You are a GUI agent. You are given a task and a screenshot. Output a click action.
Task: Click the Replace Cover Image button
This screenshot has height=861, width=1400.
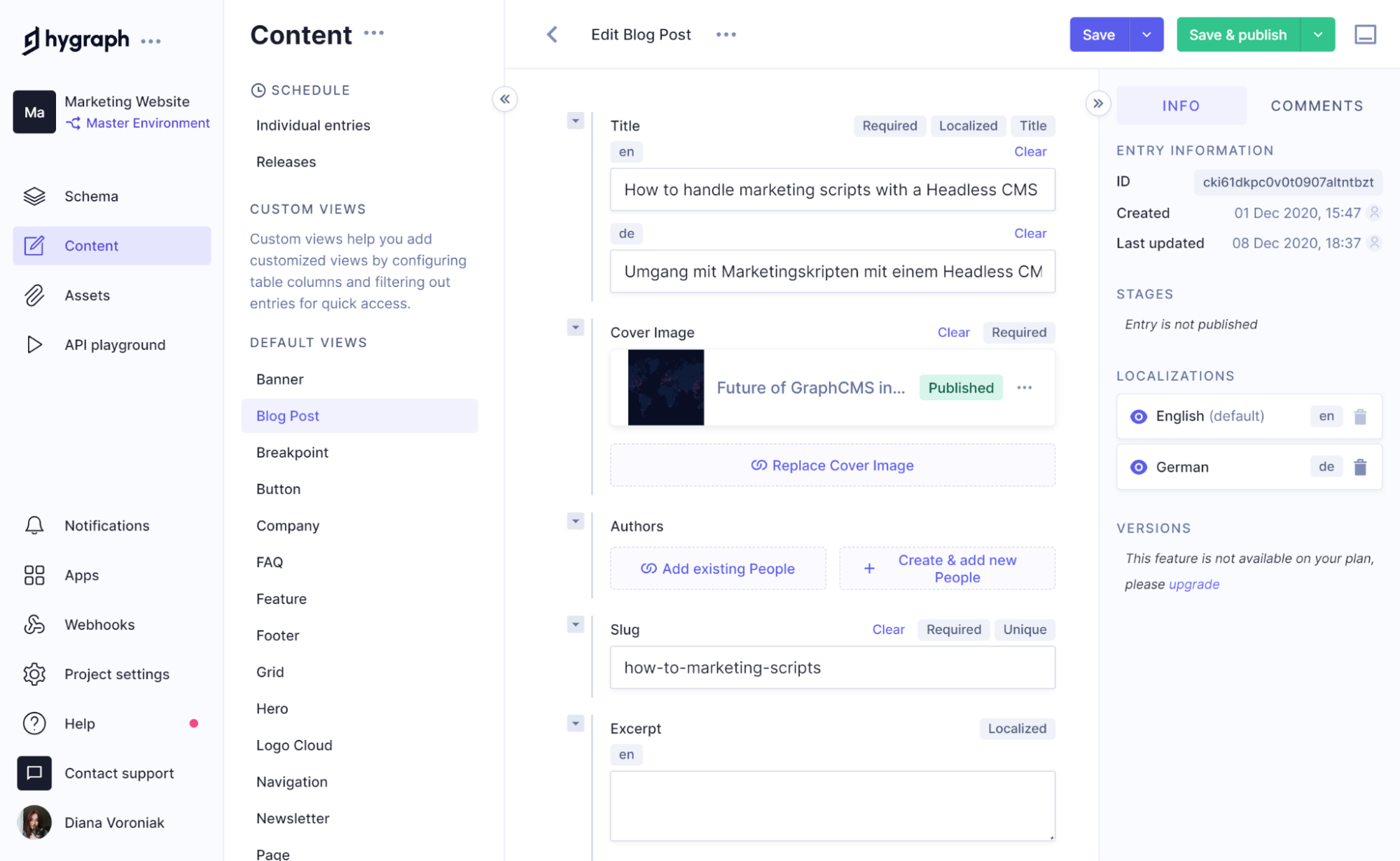pos(833,464)
